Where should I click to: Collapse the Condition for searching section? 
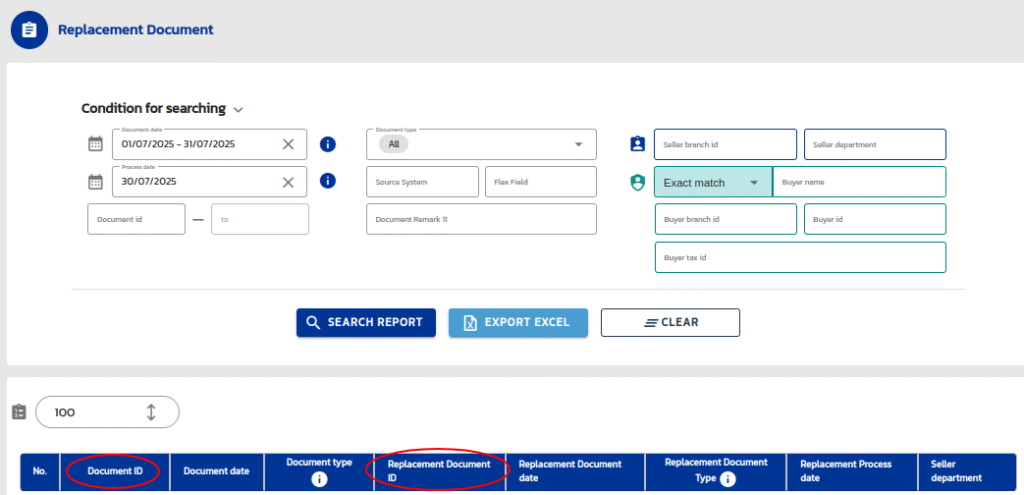[238, 110]
